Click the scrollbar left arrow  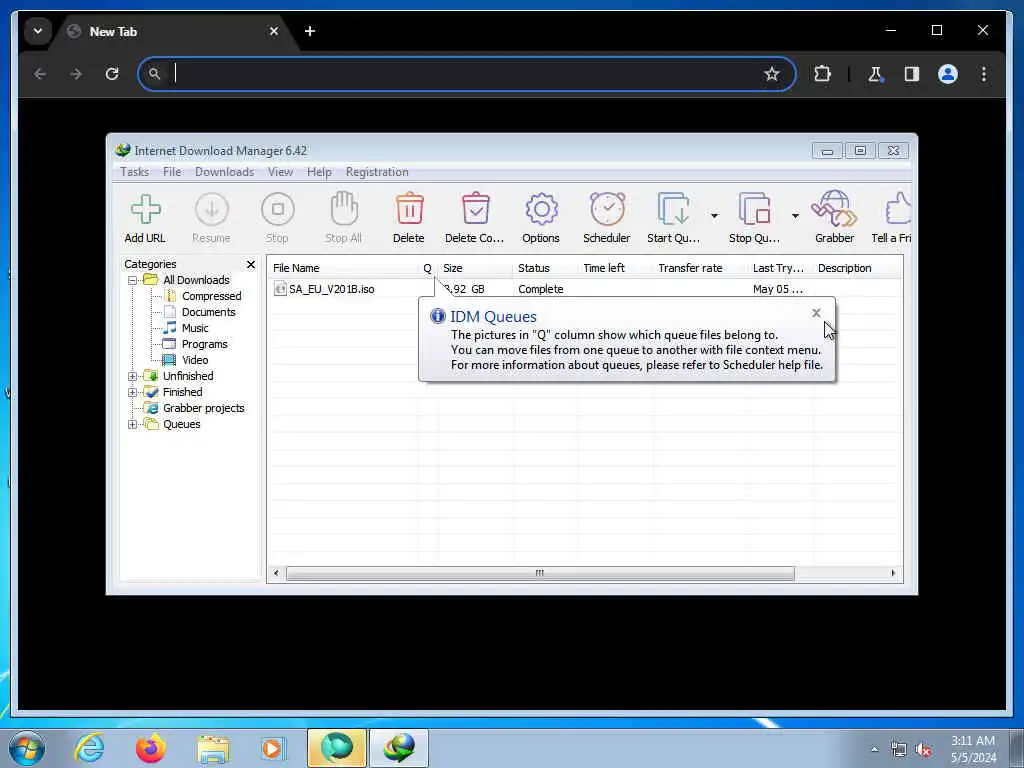276,573
